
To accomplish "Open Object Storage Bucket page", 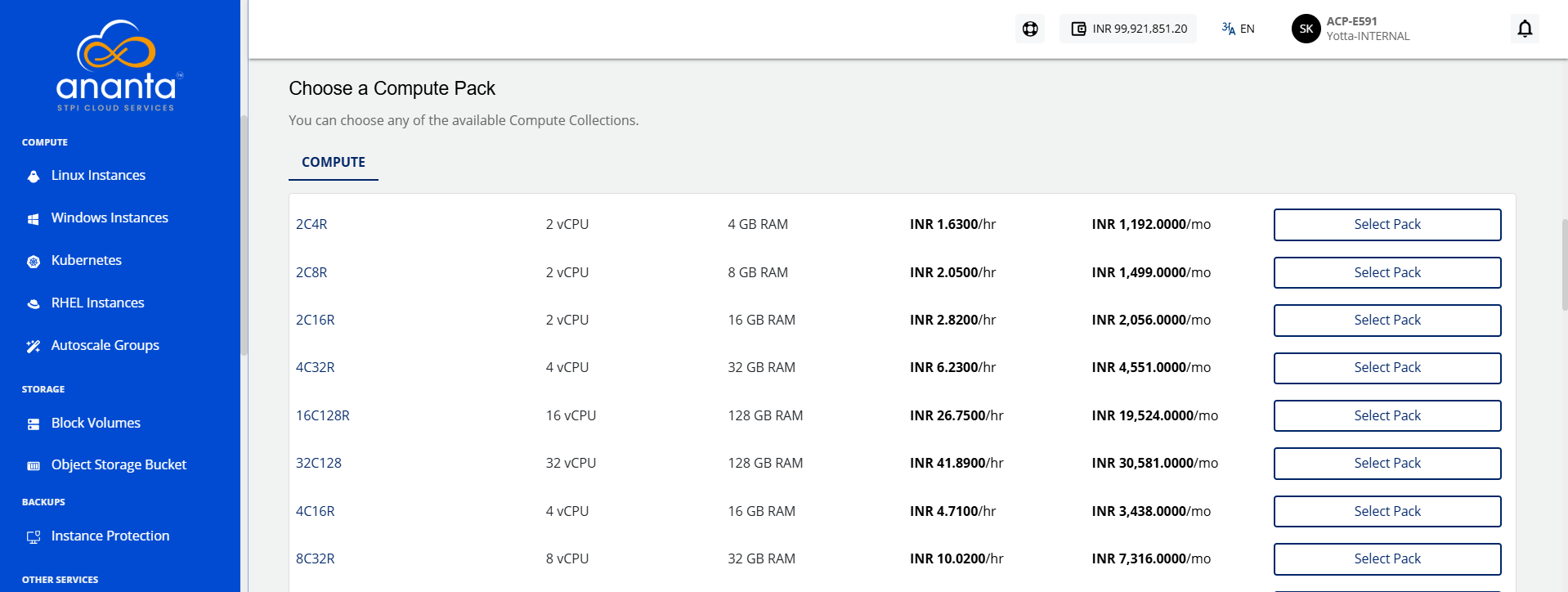I will tap(120, 464).
